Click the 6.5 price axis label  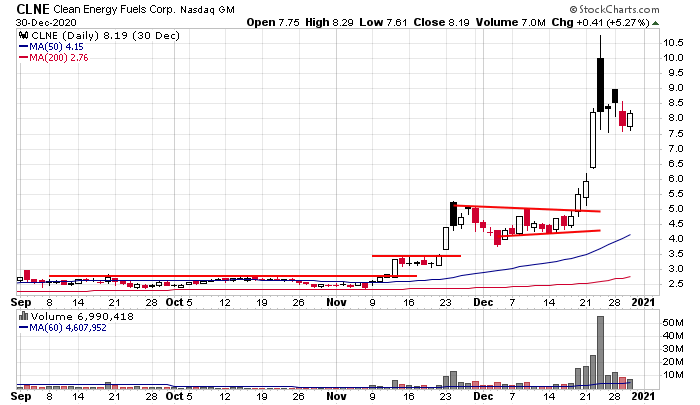(x=675, y=164)
